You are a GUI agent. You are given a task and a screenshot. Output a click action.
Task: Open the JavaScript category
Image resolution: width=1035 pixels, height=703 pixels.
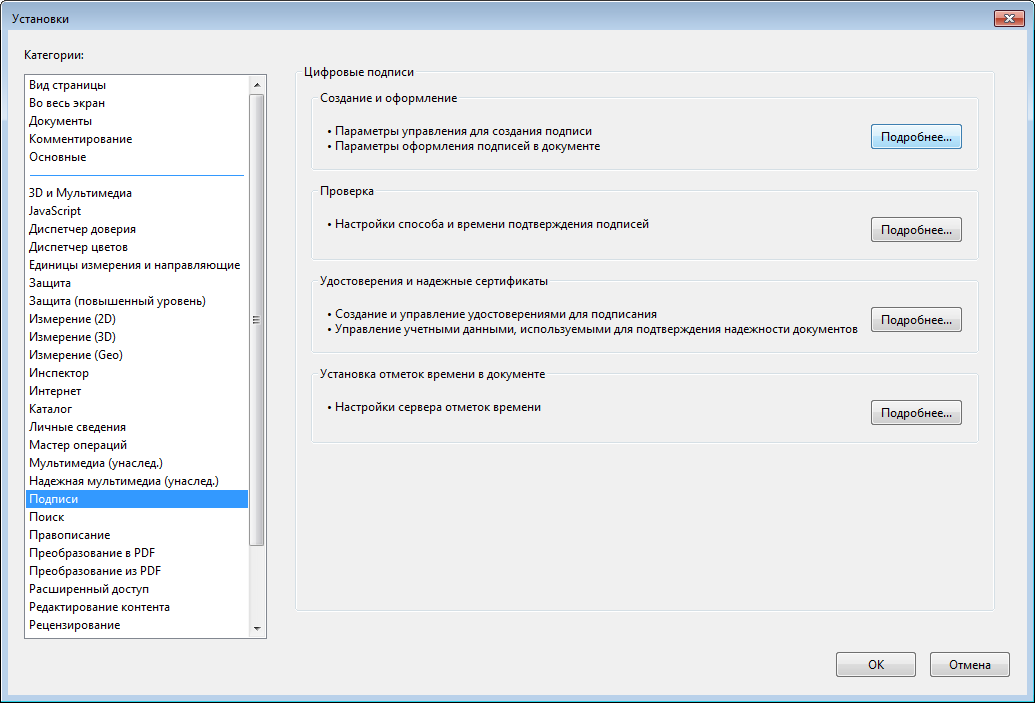click(x=56, y=211)
